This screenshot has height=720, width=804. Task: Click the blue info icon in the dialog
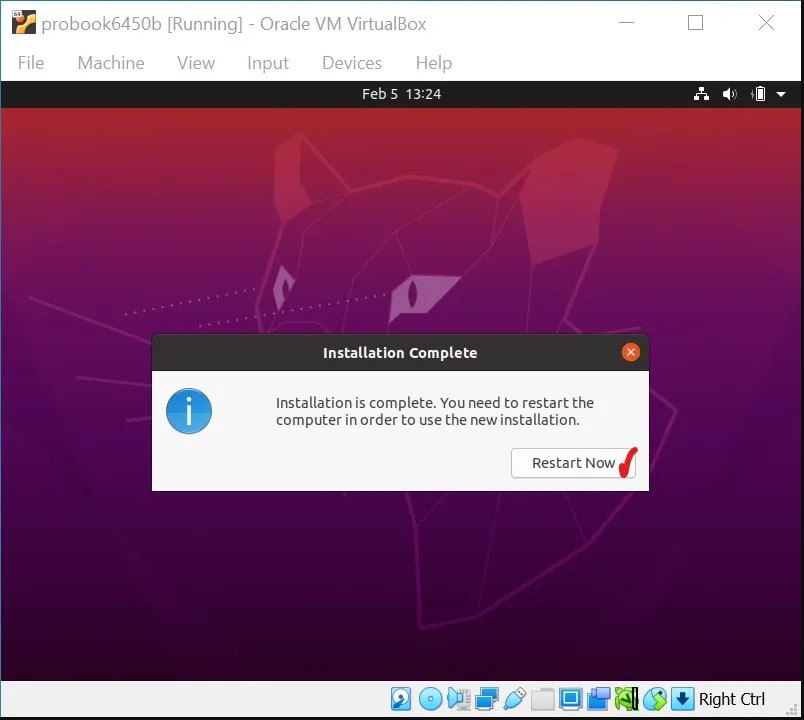click(189, 411)
